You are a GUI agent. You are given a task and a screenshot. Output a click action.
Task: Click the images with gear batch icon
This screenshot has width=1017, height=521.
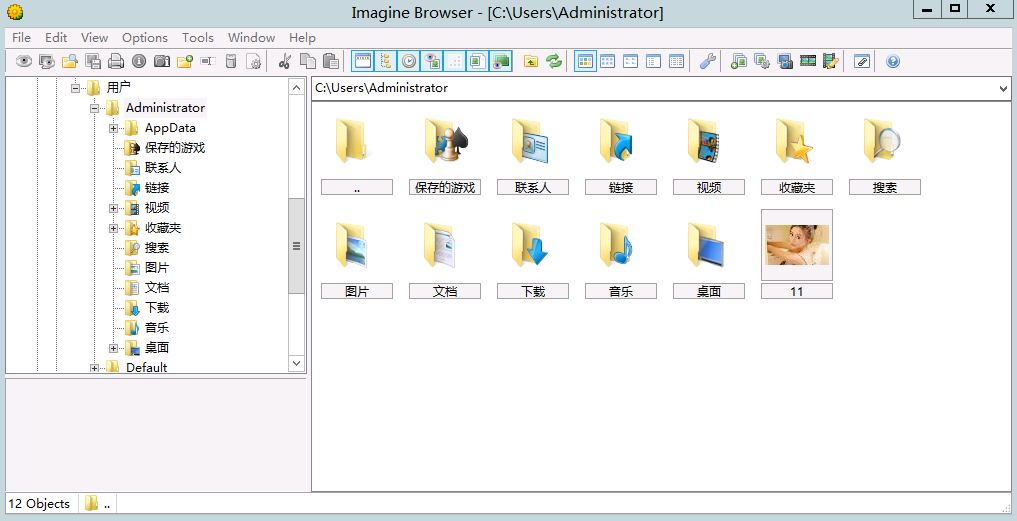(761, 62)
